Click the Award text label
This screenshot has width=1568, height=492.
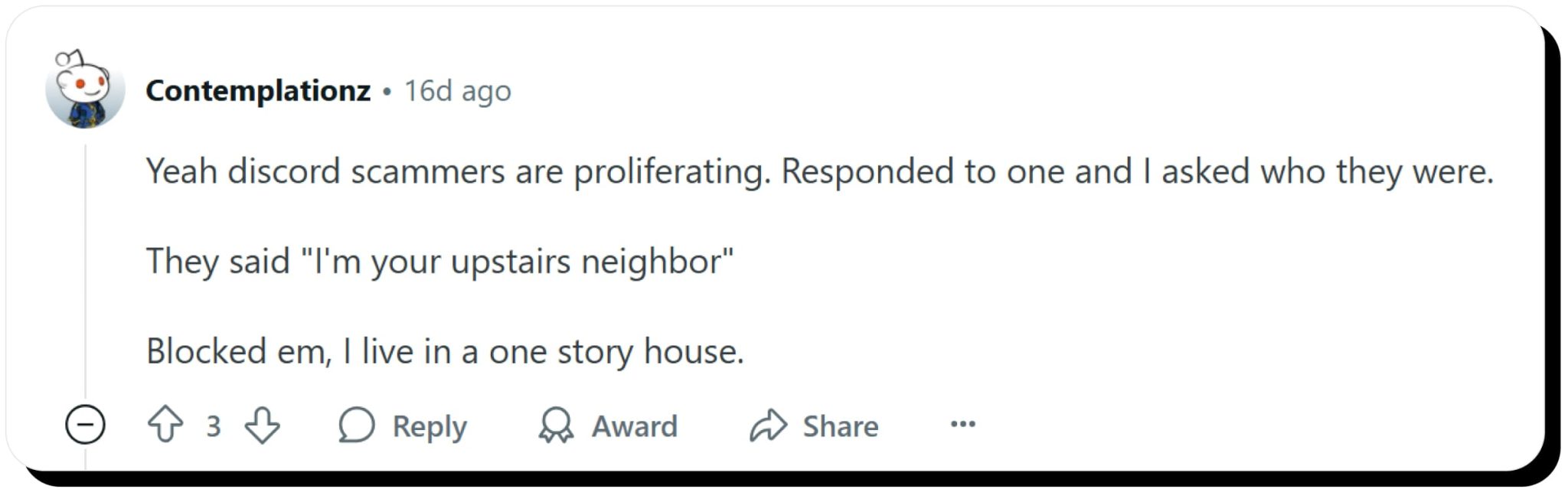tap(634, 426)
